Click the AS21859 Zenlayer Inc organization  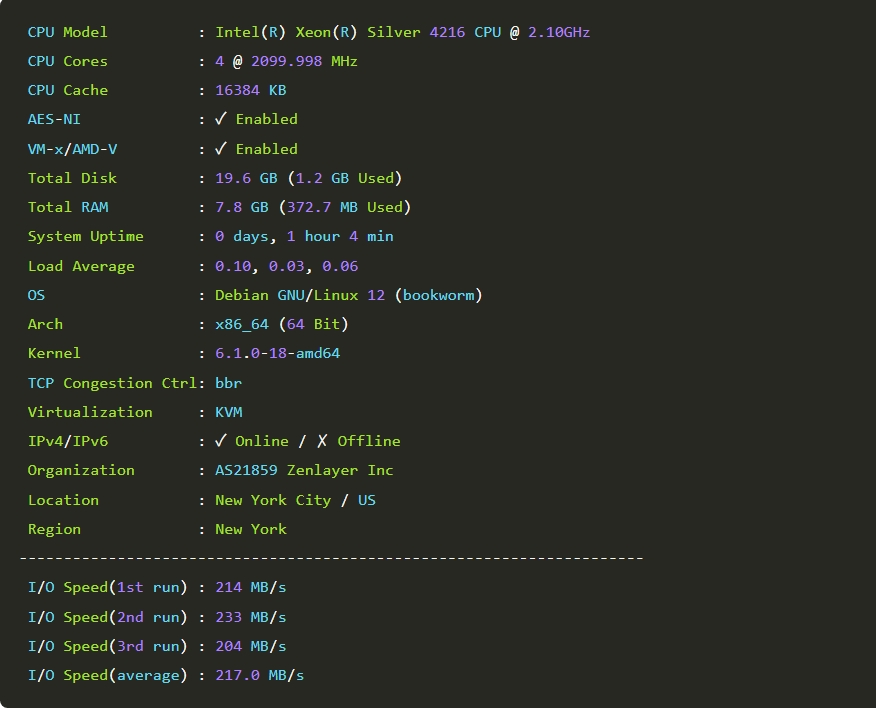click(304, 470)
